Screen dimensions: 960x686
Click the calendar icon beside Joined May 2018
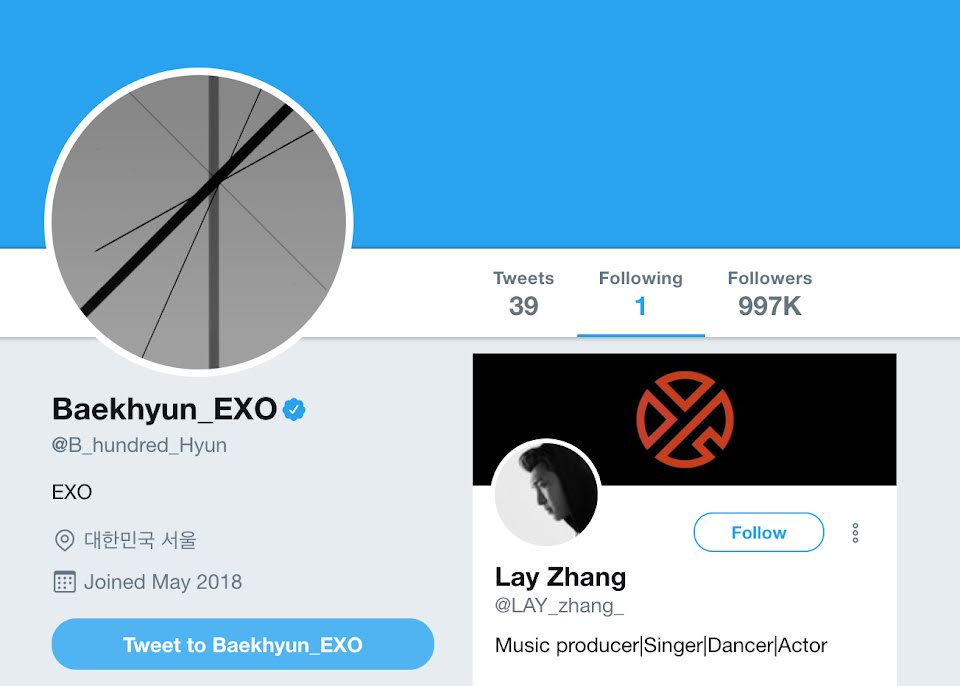point(64,582)
